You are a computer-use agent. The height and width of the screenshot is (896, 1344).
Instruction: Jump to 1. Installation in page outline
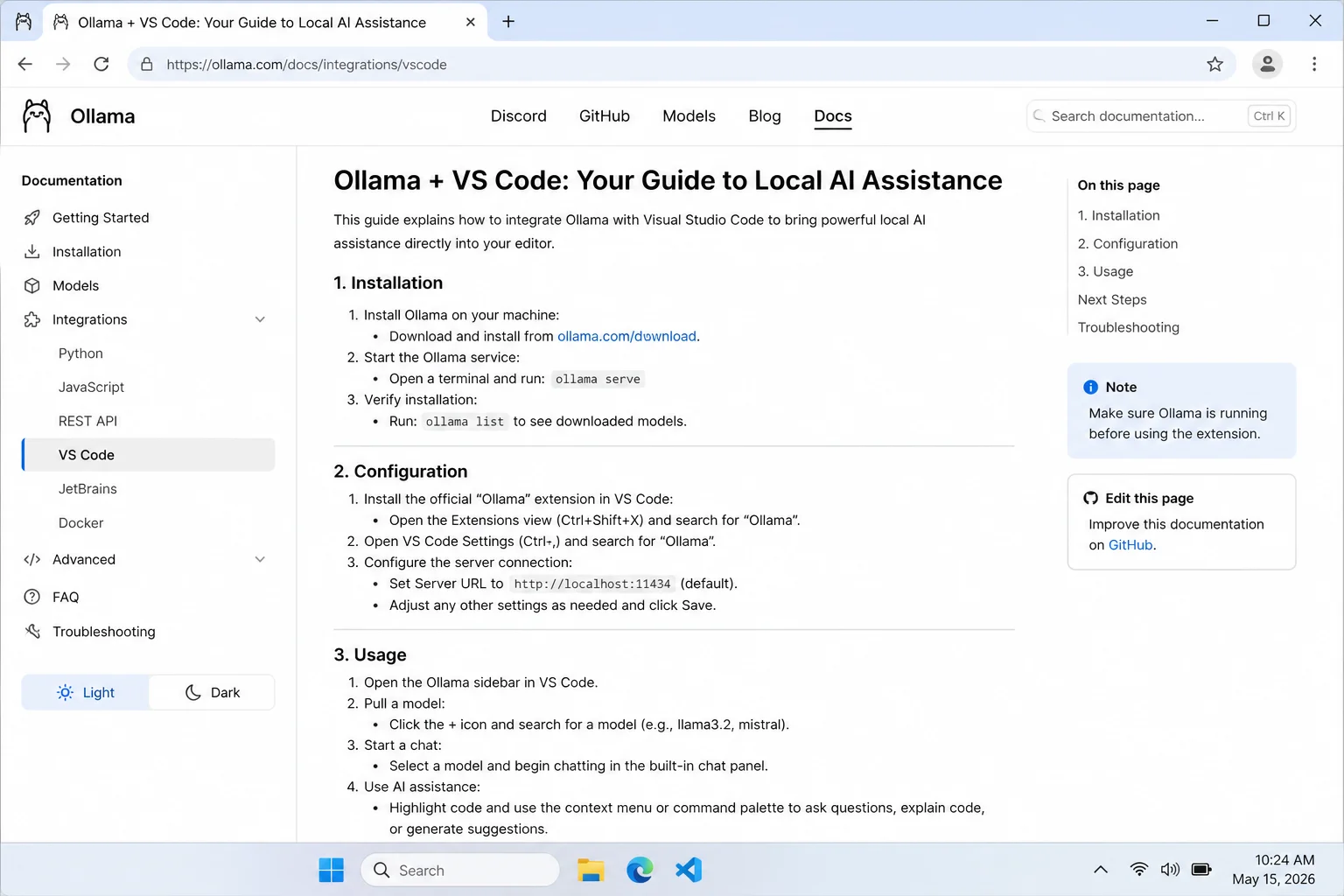tap(1119, 215)
